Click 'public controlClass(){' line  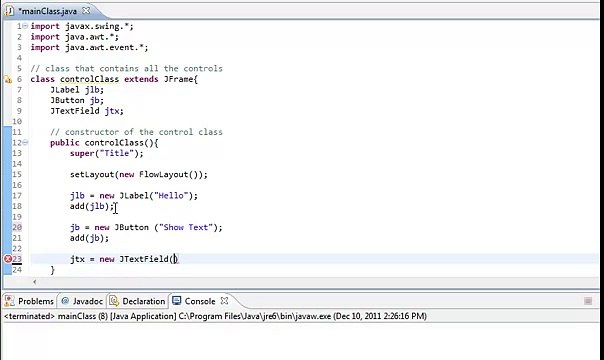[x=104, y=143]
